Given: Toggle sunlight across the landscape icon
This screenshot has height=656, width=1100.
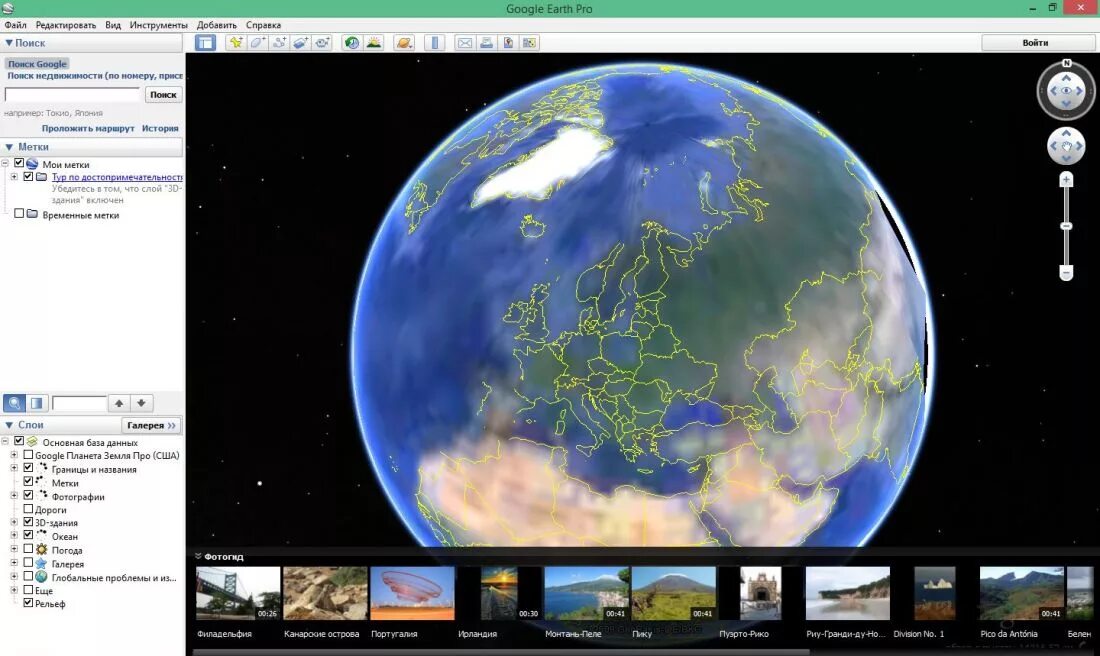Looking at the screenshot, I should click(x=374, y=43).
